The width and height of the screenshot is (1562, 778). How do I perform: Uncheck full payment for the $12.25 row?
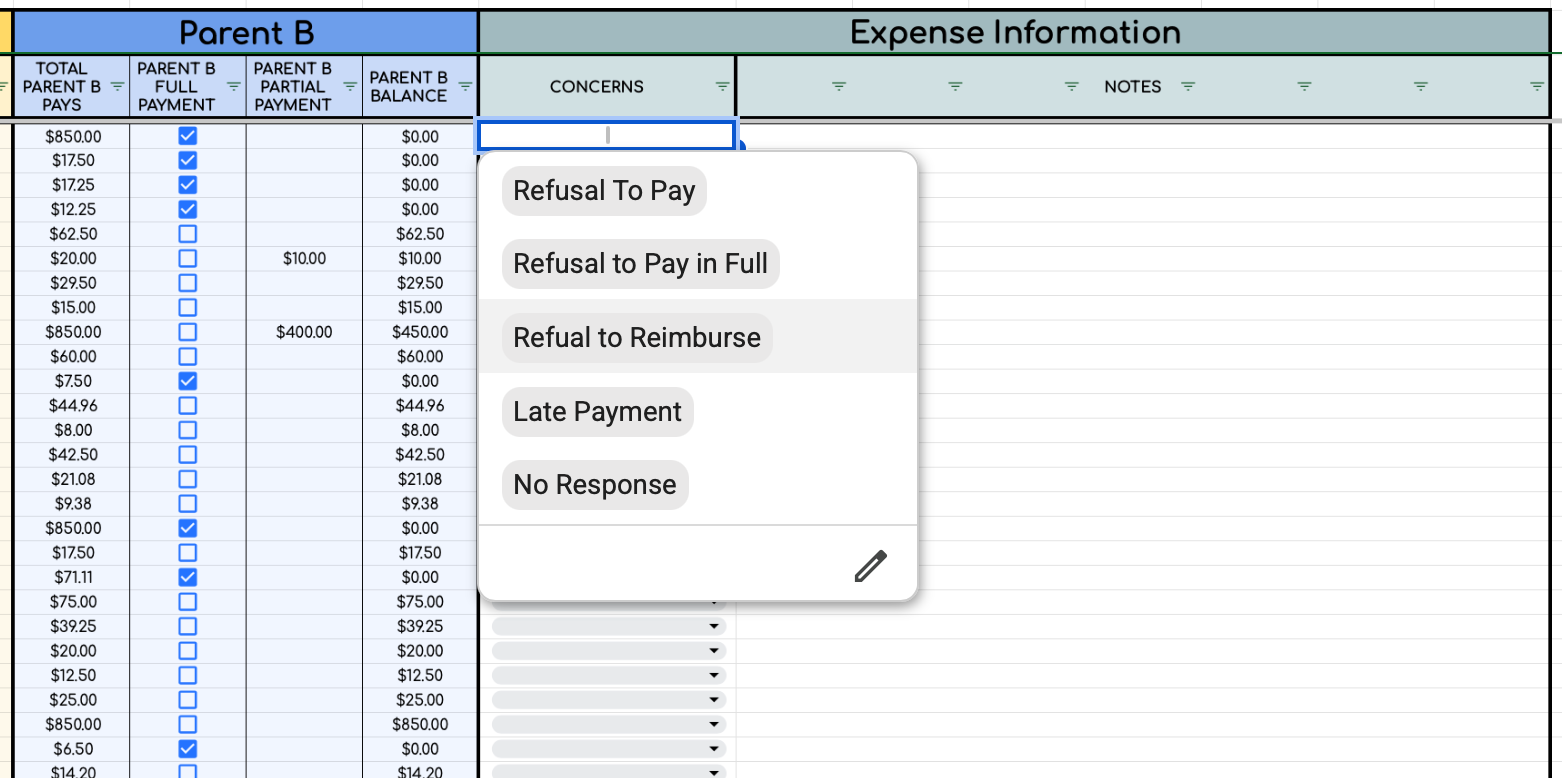tap(187, 209)
